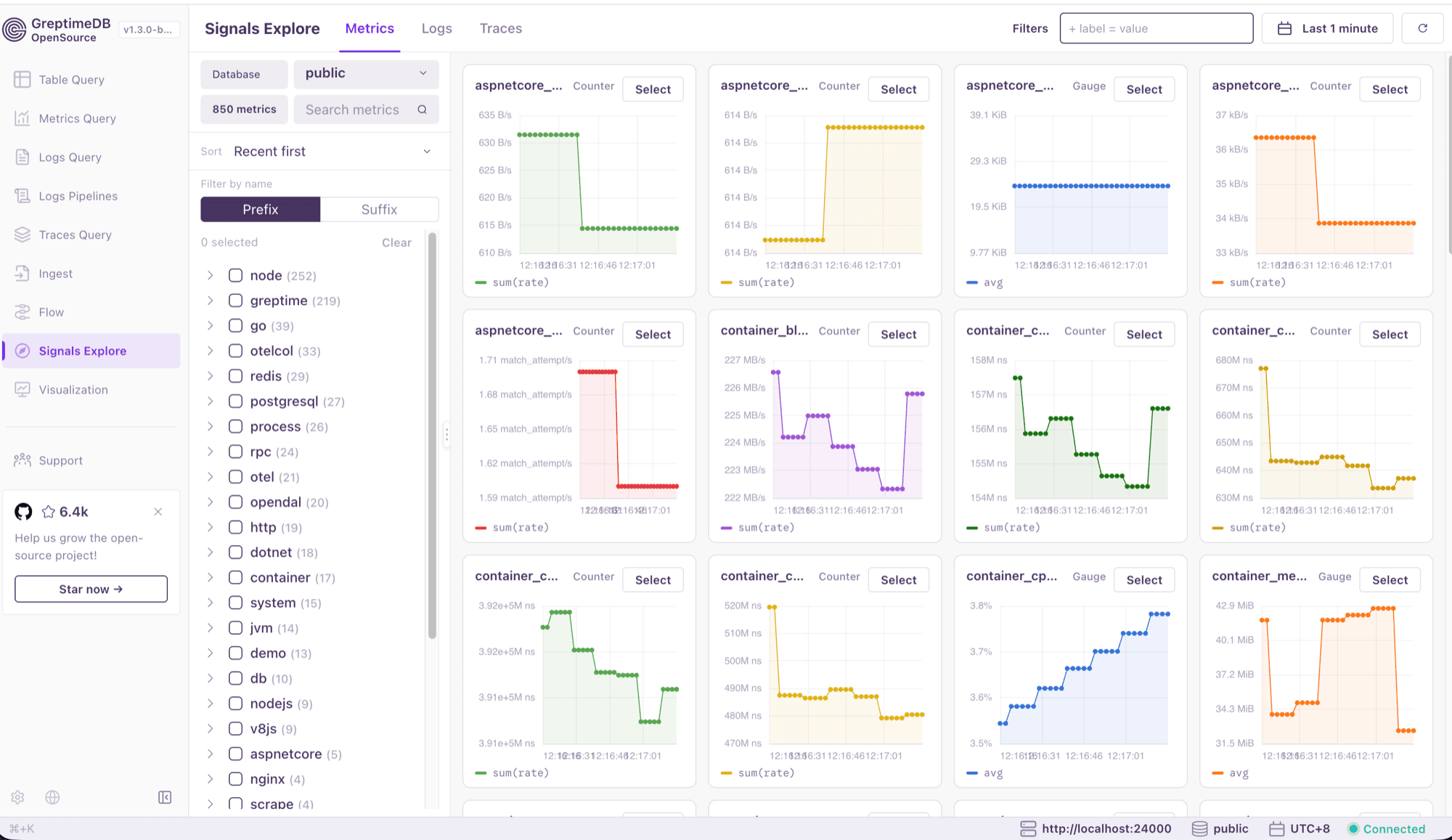Click the green Connected status indicator
This screenshot has height=840, width=1452.
point(1353,828)
